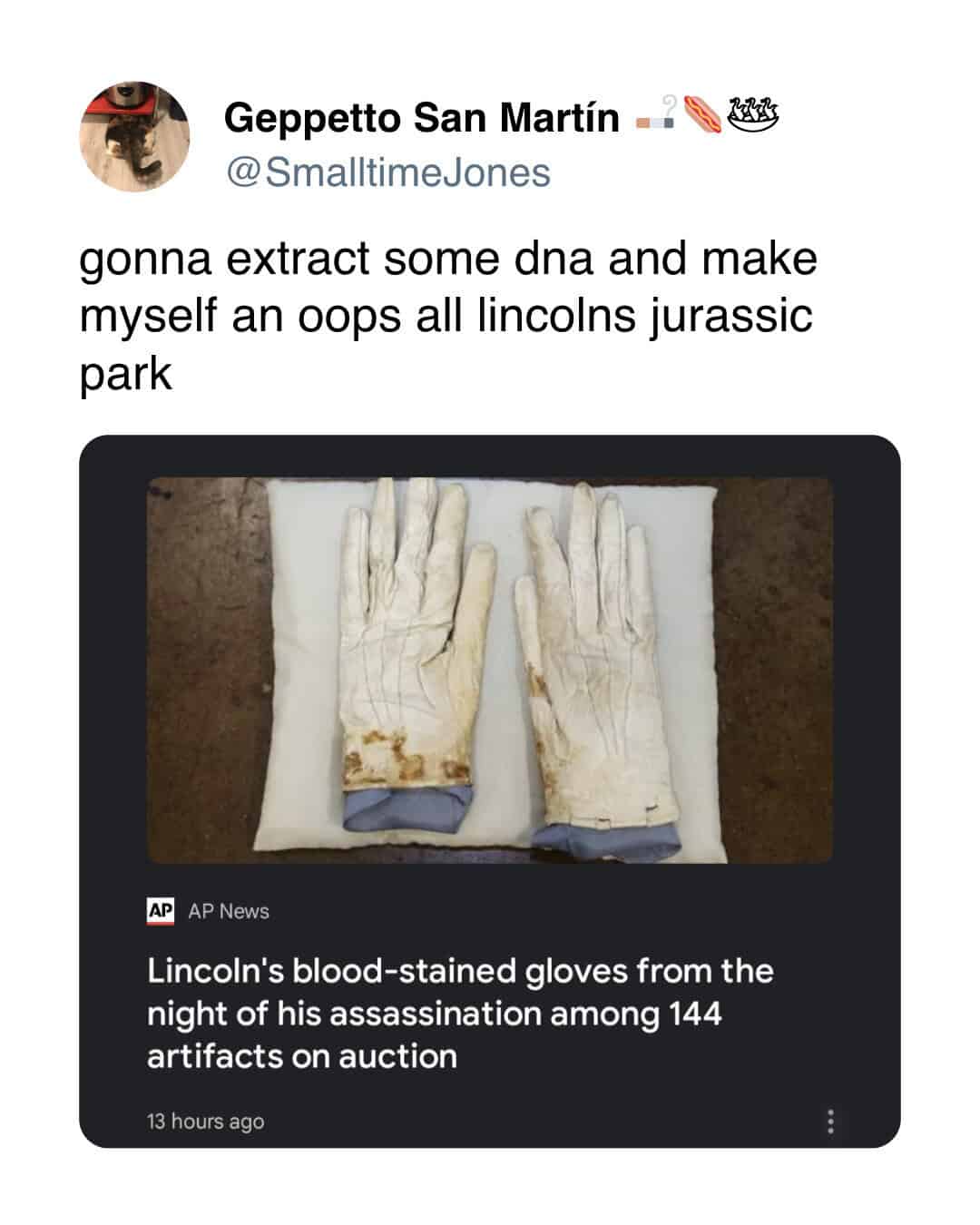Click the hot dog emoji
Image resolution: width=980 pixels, height=1225 pixels.
[x=702, y=117]
